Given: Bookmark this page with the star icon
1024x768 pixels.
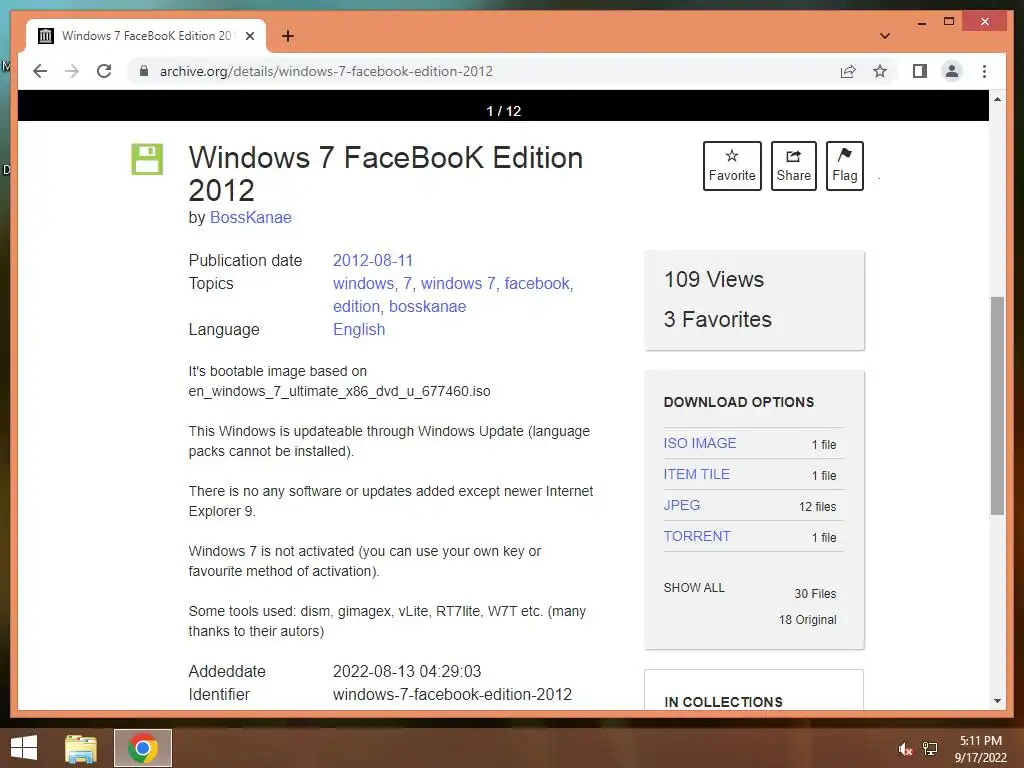Looking at the screenshot, I should (880, 71).
